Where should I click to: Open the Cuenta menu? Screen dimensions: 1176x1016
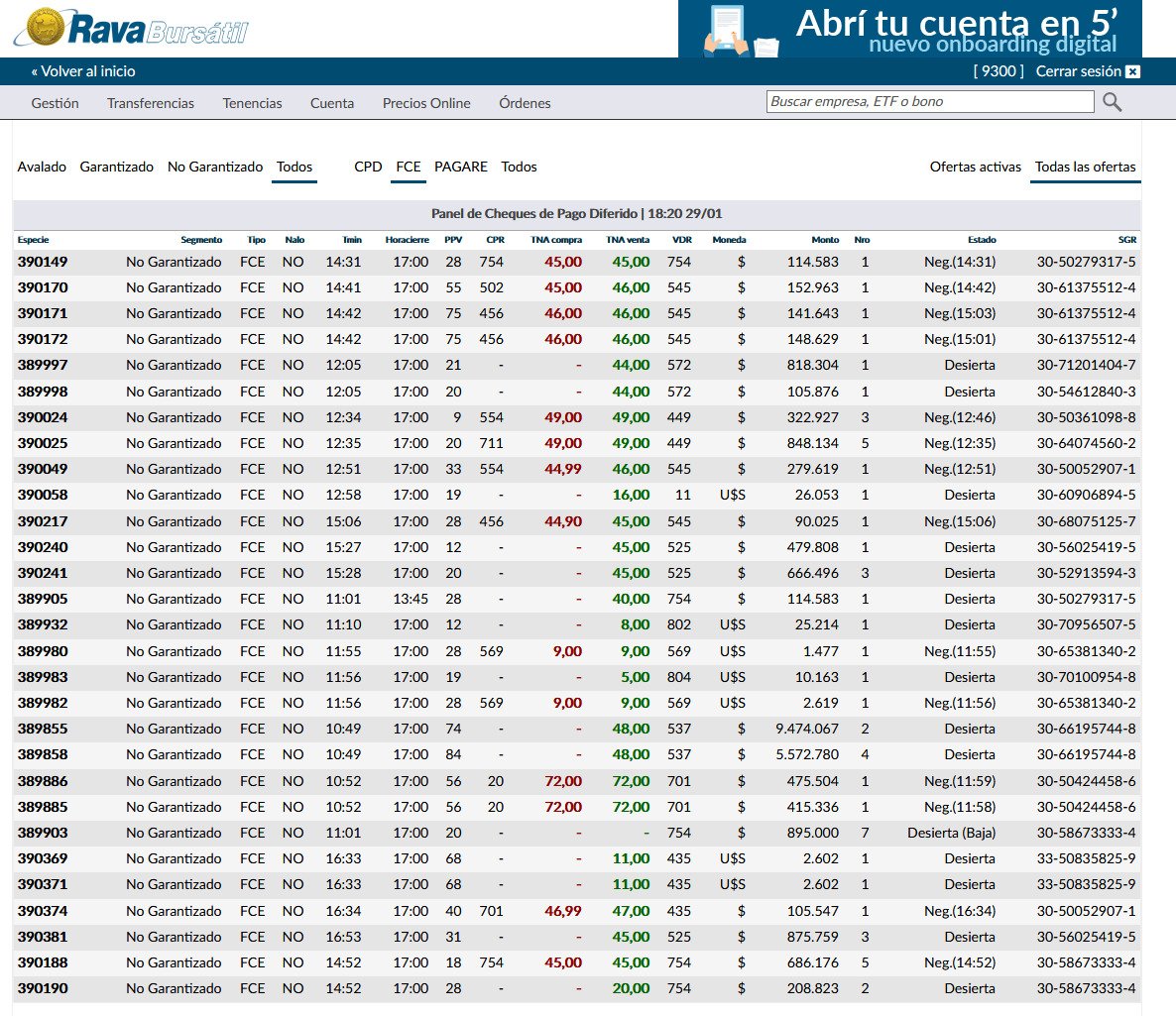coord(332,103)
